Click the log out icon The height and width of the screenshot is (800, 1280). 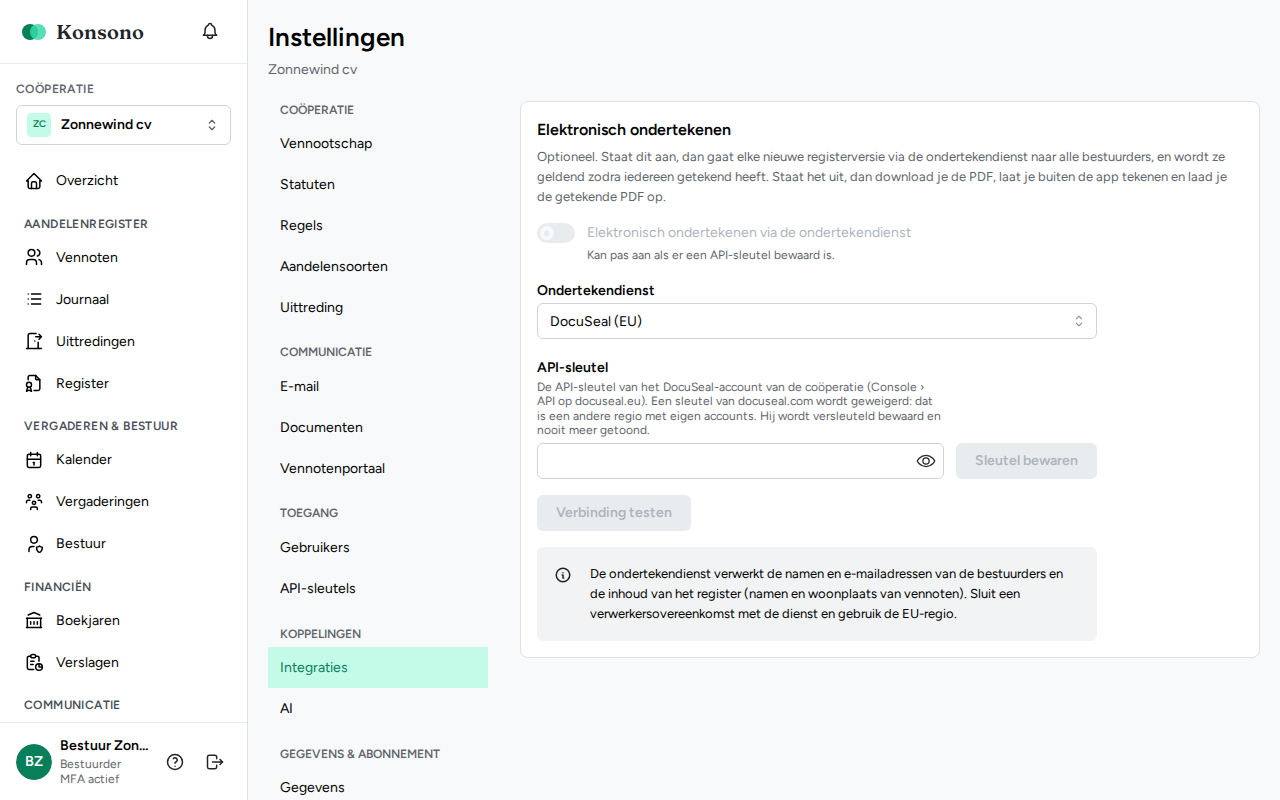tap(215, 762)
